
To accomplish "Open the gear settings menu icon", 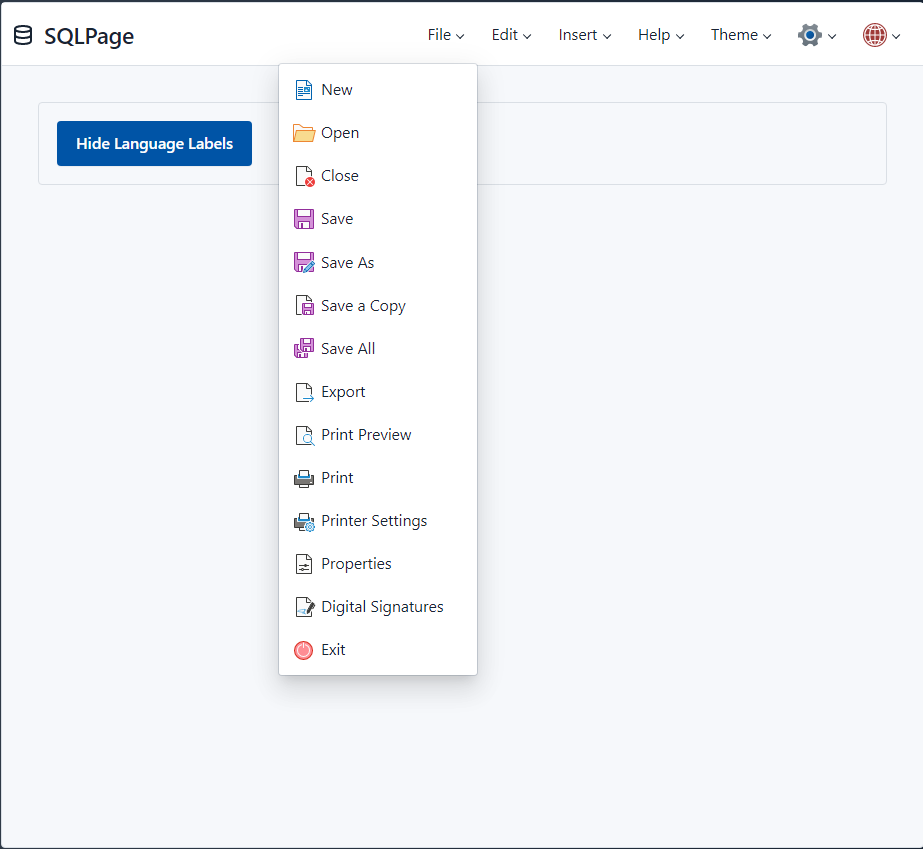I will [x=809, y=35].
